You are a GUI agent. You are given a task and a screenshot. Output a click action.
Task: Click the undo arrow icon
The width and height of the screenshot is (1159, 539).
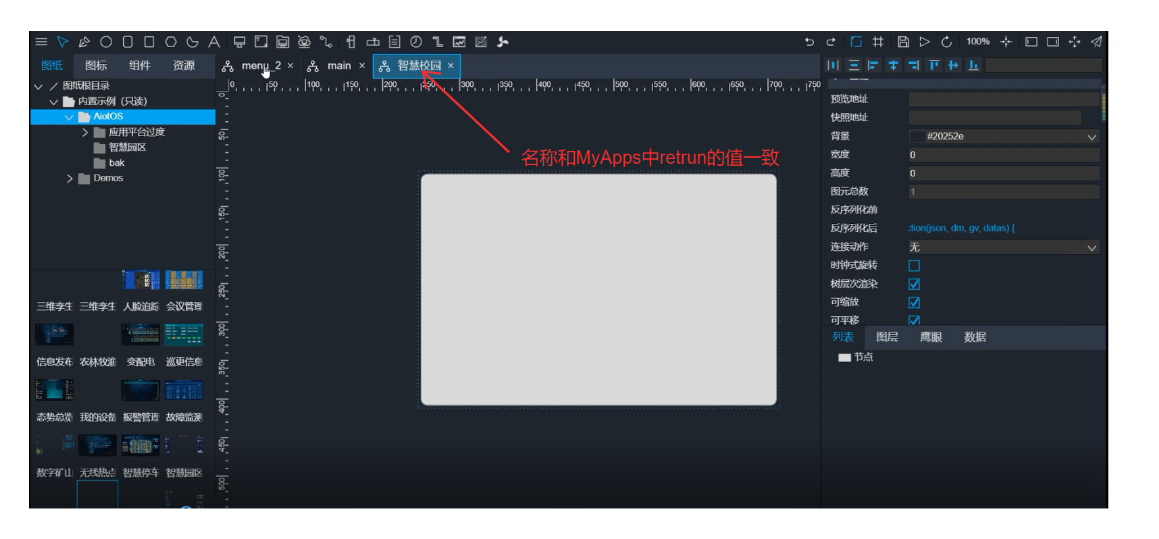809,42
